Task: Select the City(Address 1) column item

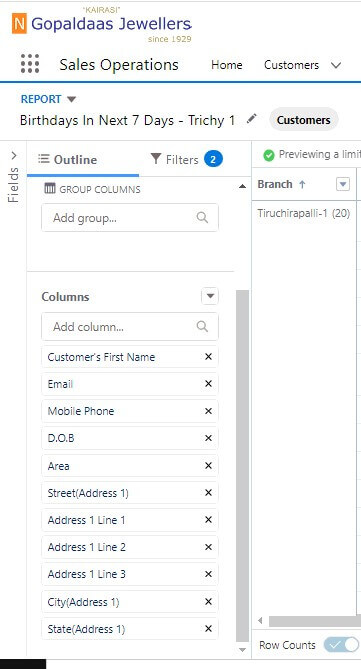Action: (130, 602)
